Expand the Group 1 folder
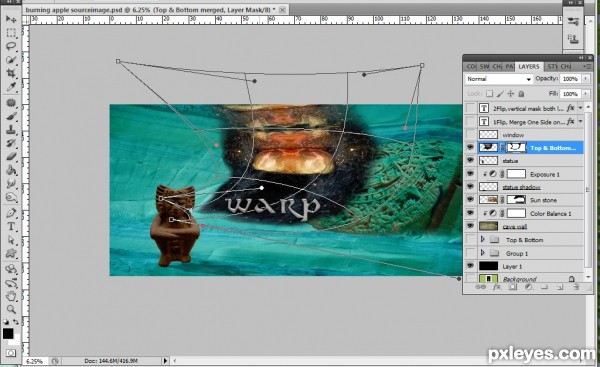 [483, 253]
